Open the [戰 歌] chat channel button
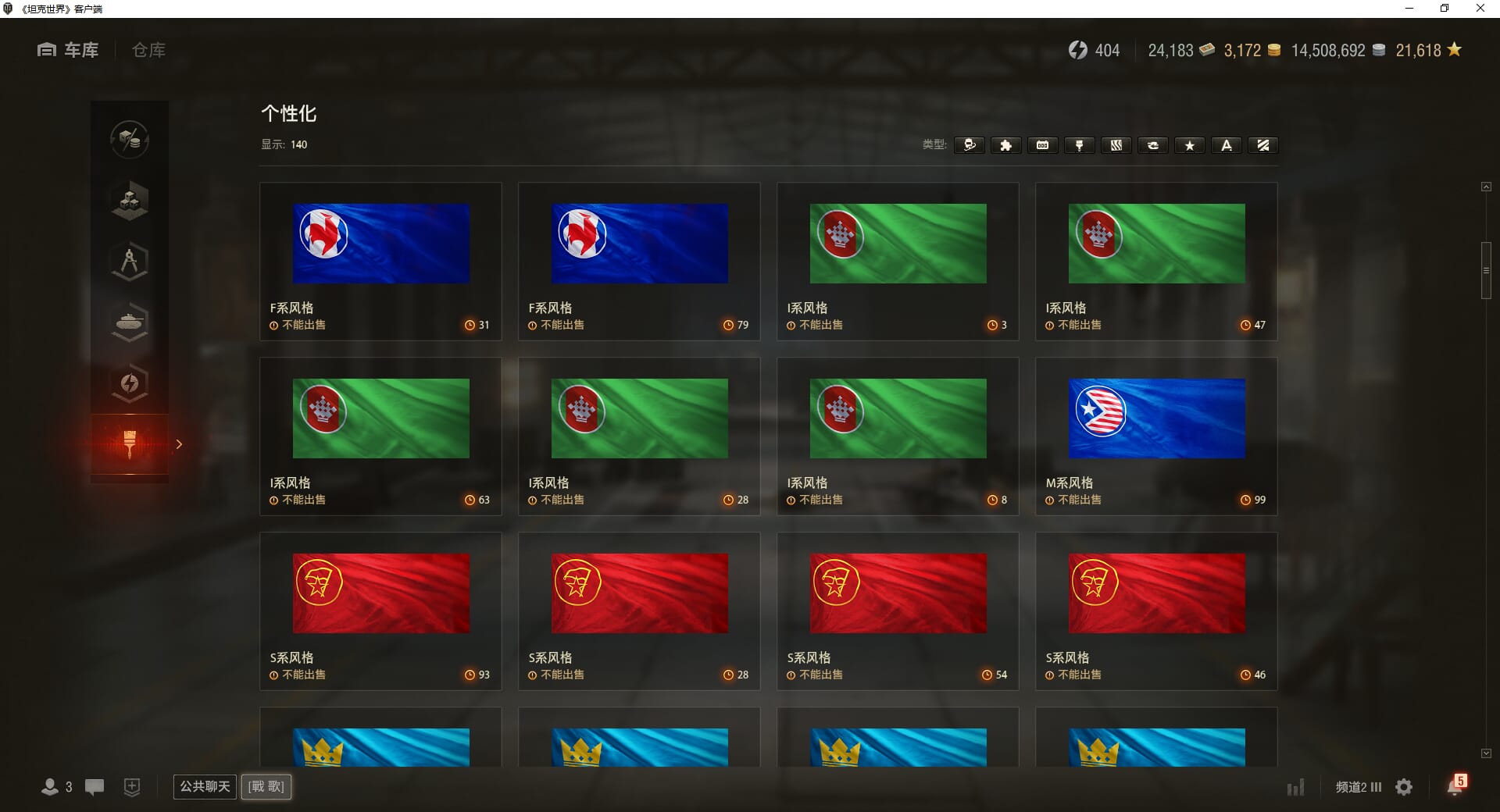 click(266, 786)
